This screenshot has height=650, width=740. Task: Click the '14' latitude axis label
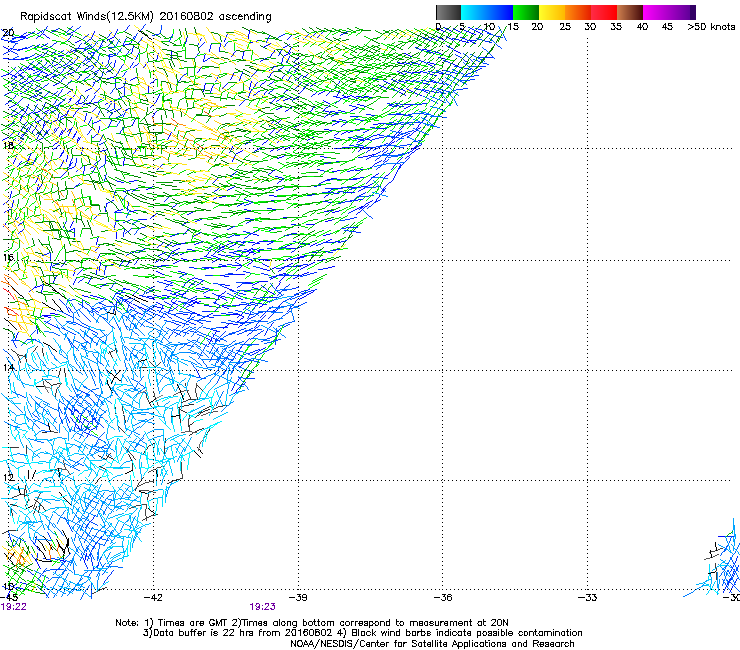[x=8, y=368]
